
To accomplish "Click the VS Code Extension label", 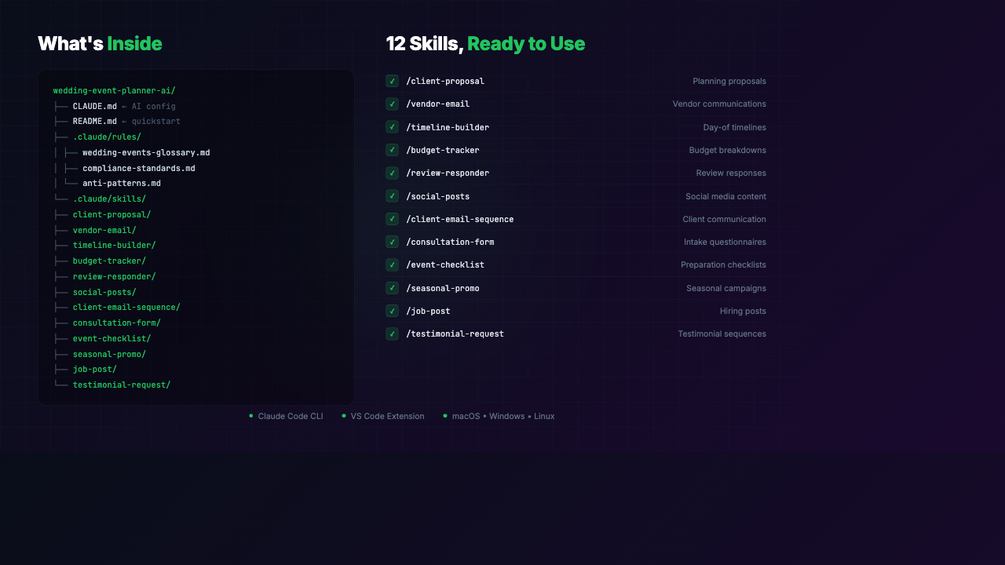I will pos(387,416).
